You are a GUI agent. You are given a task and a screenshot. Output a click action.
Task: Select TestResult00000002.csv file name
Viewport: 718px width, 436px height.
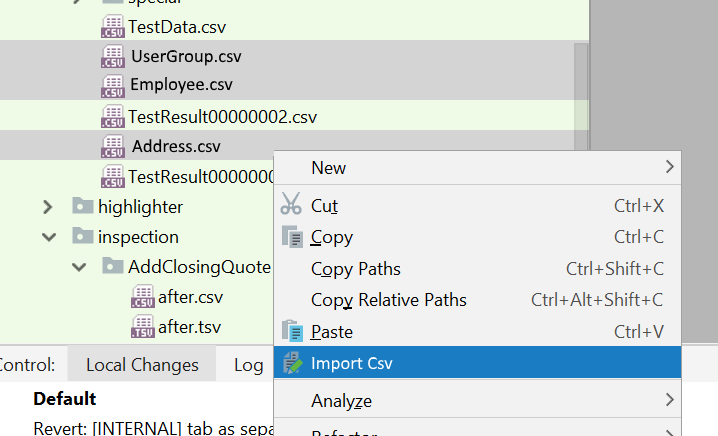point(222,117)
